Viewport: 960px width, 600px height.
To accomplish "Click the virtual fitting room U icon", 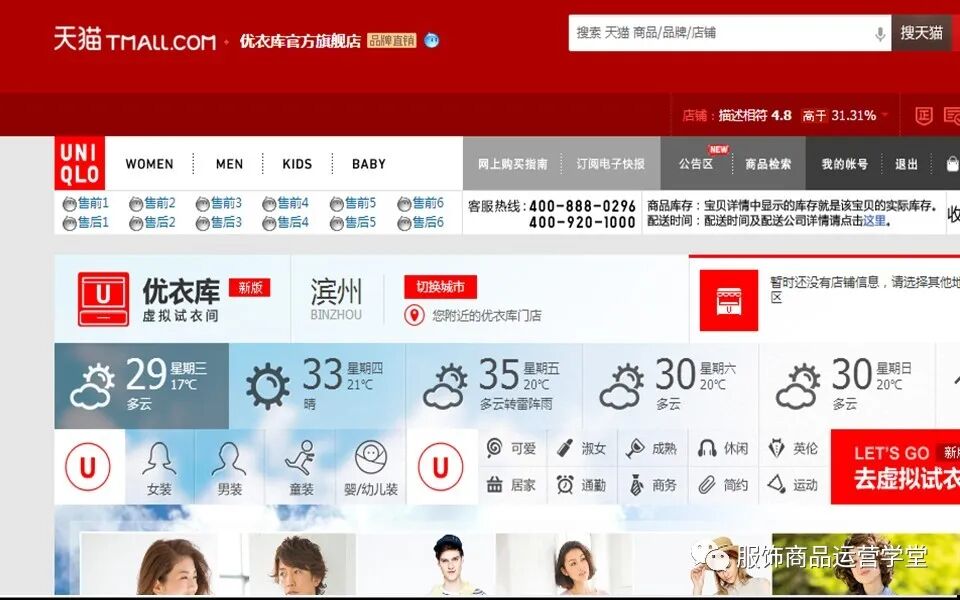I will (103, 299).
